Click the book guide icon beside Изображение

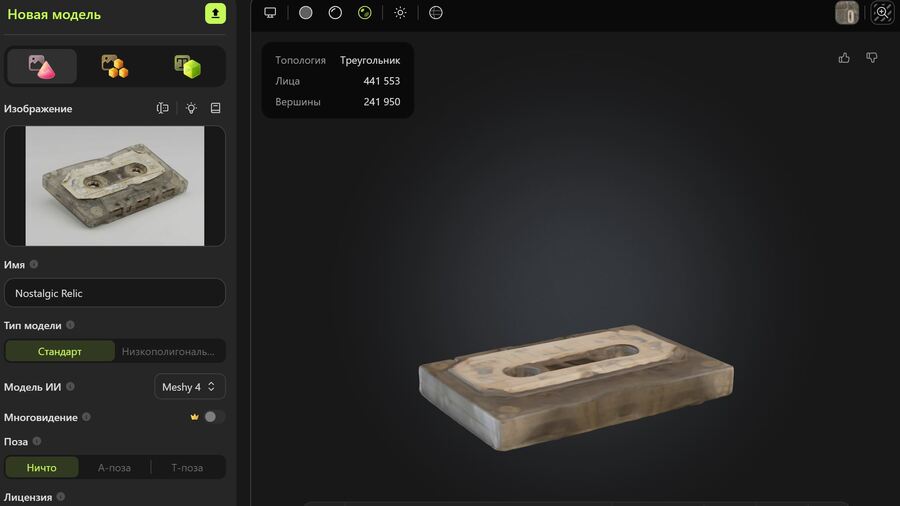tap(216, 108)
